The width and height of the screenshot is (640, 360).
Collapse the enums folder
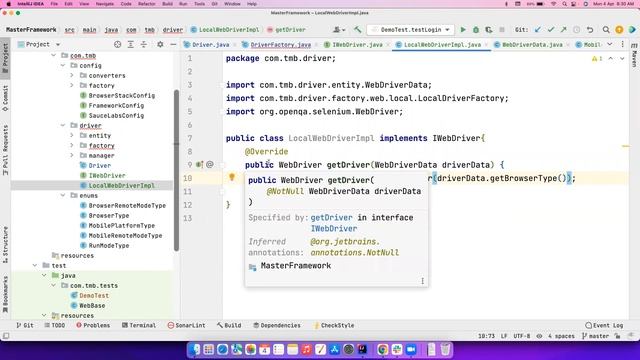click(x=63, y=196)
